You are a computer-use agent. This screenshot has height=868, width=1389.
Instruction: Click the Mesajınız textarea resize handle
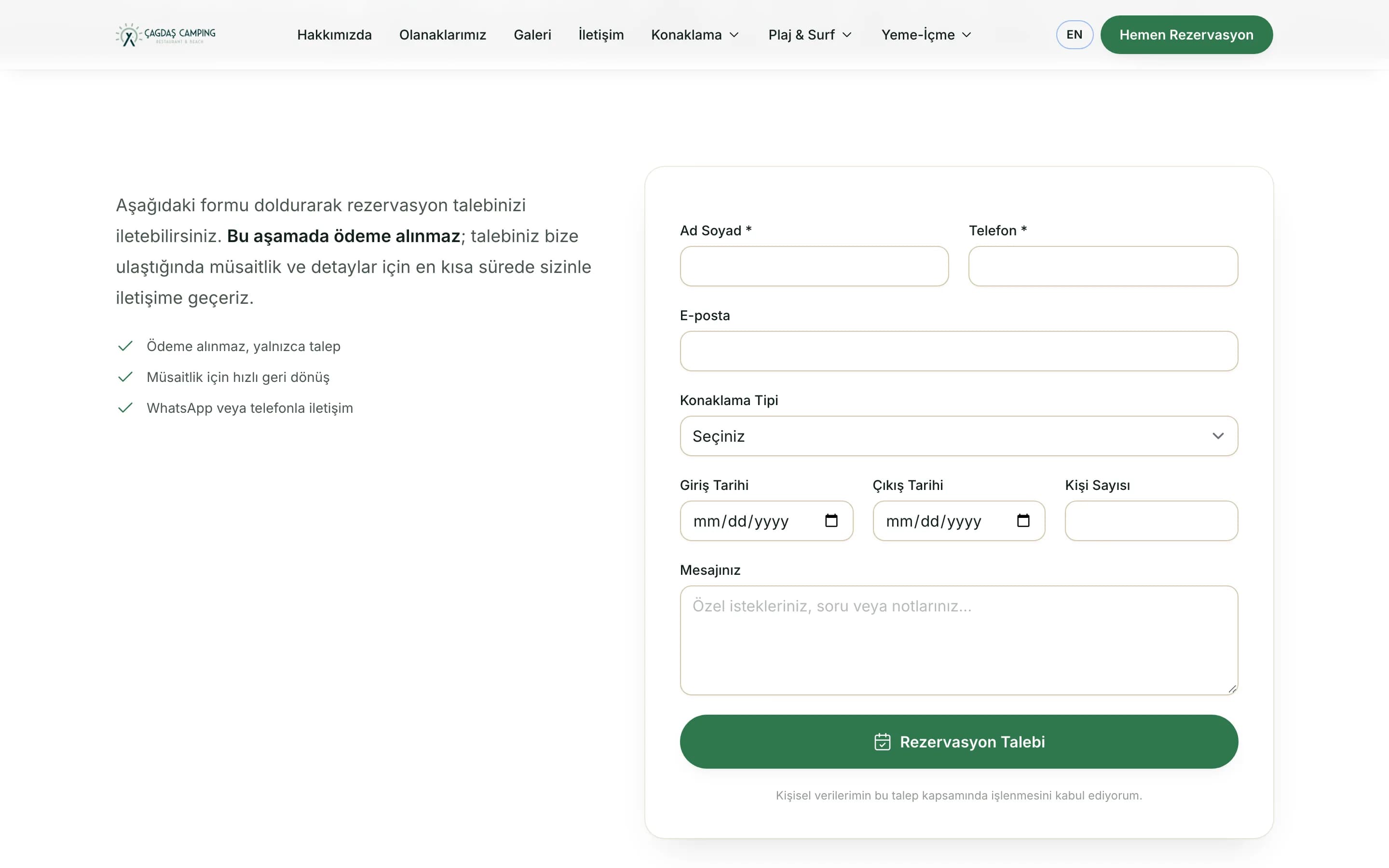pyautogui.click(x=1232, y=689)
